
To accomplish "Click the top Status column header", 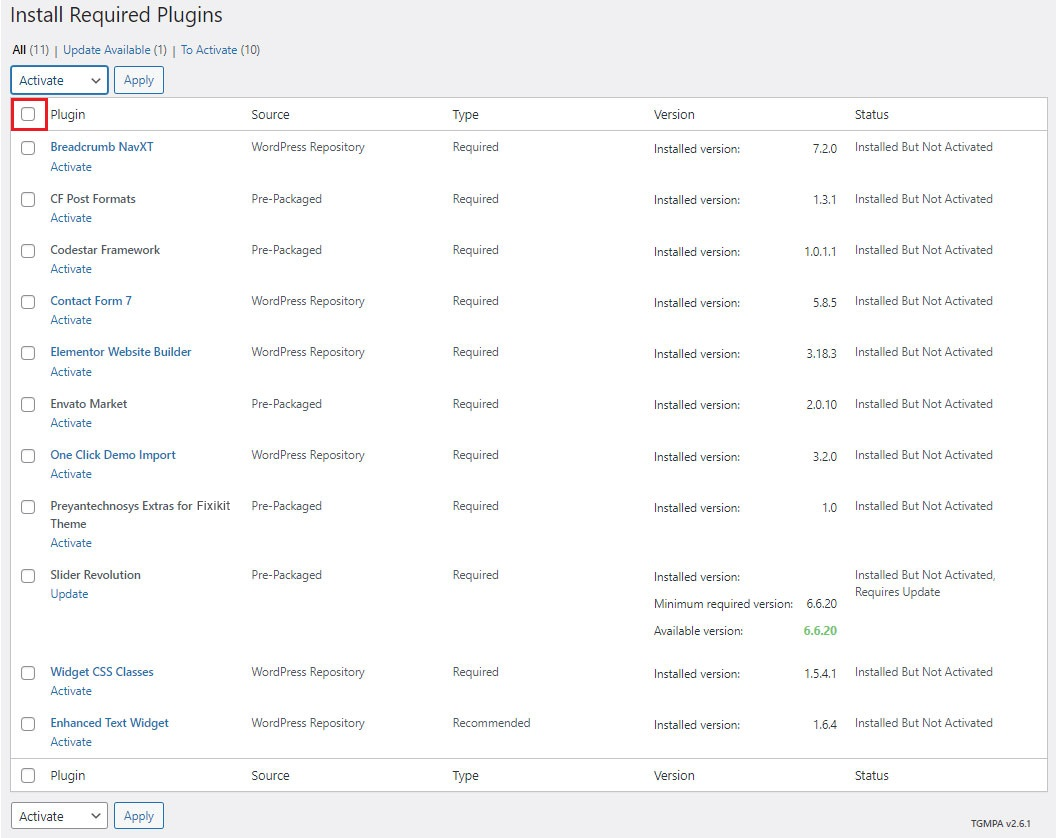I will (872, 115).
